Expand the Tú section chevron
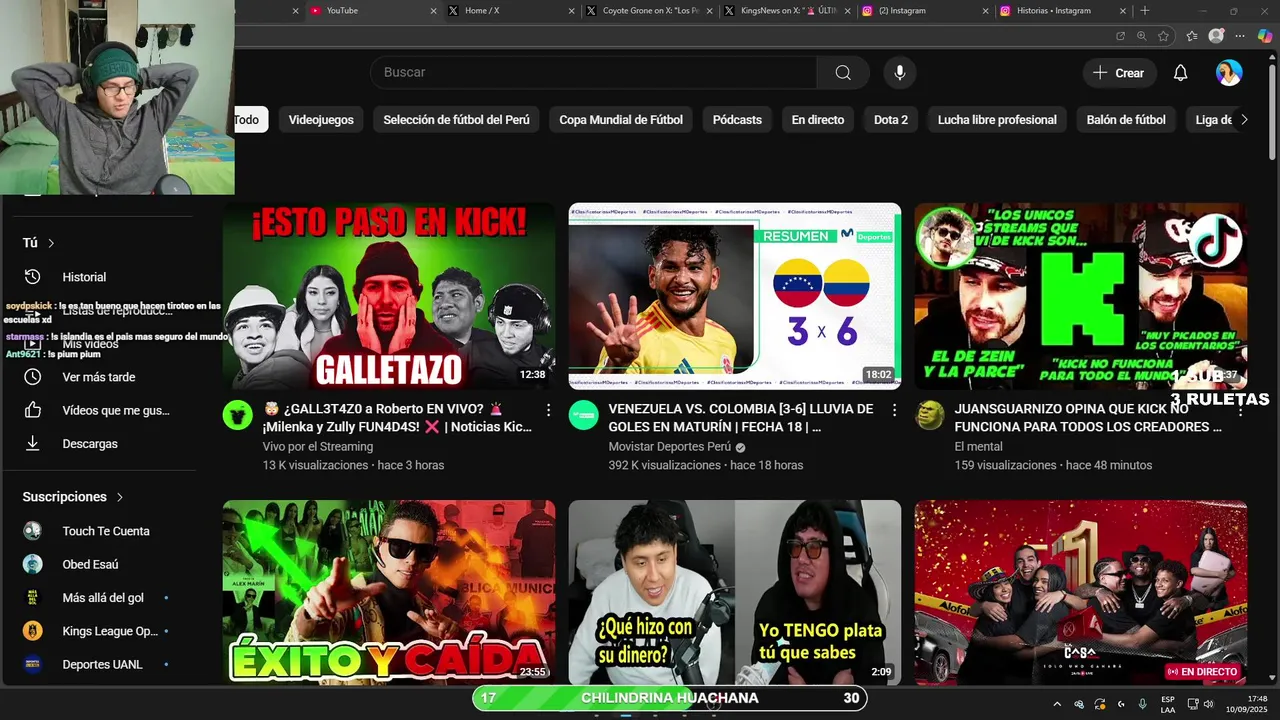 tap(51, 243)
